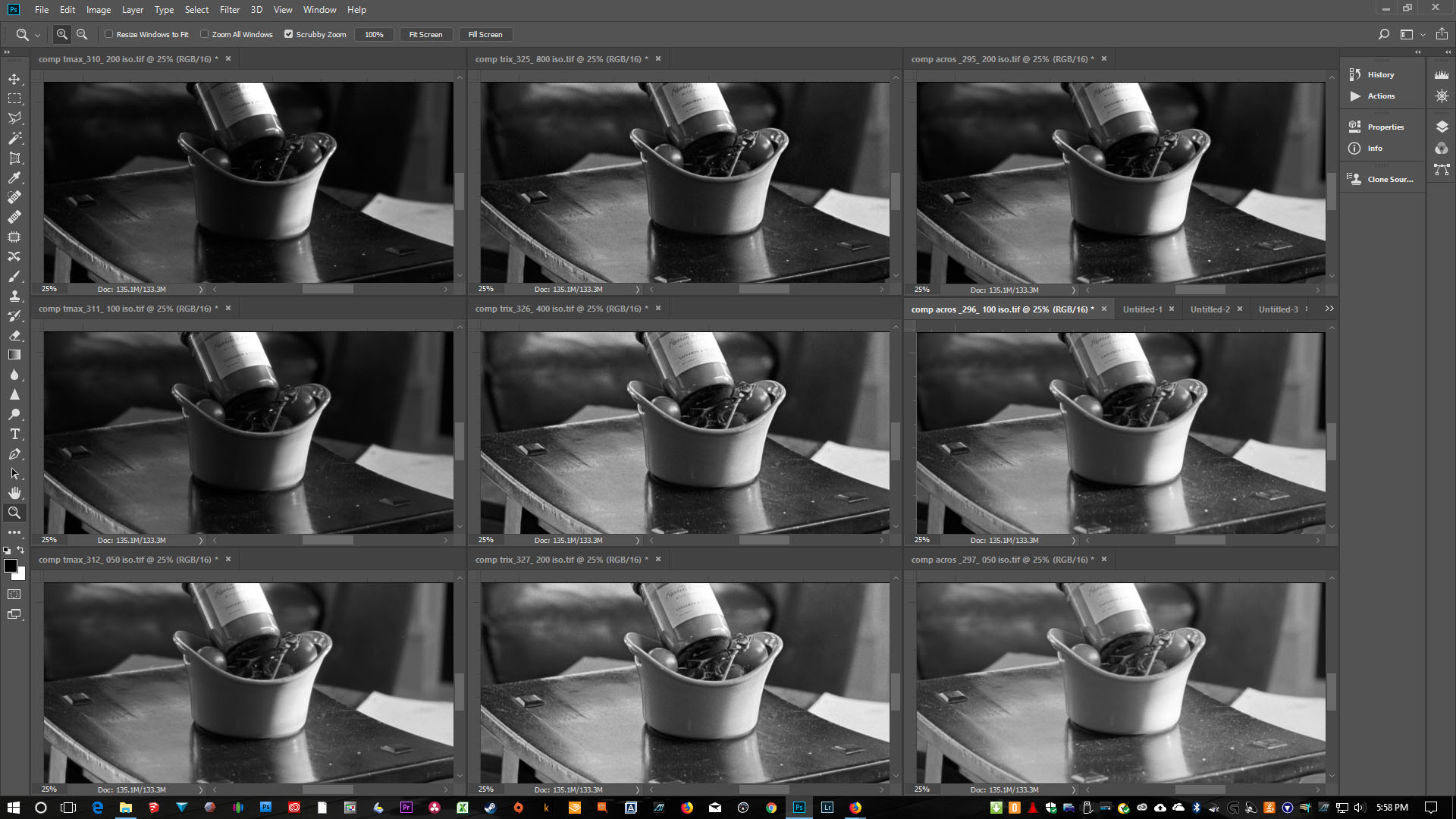
Task: Enable Resize Windows to Fit checkbox
Action: [x=109, y=34]
